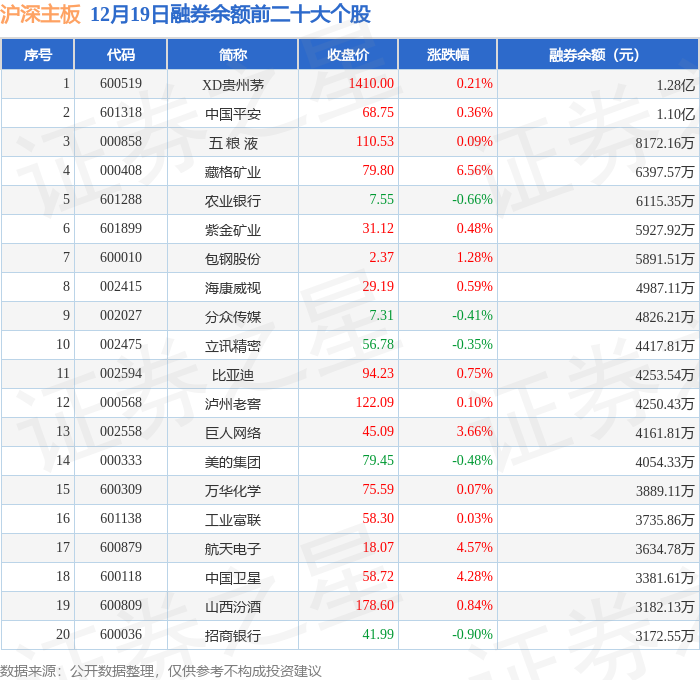Click the change value 6.56%
The width and height of the screenshot is (700, 680).
[x=474, y=171]
